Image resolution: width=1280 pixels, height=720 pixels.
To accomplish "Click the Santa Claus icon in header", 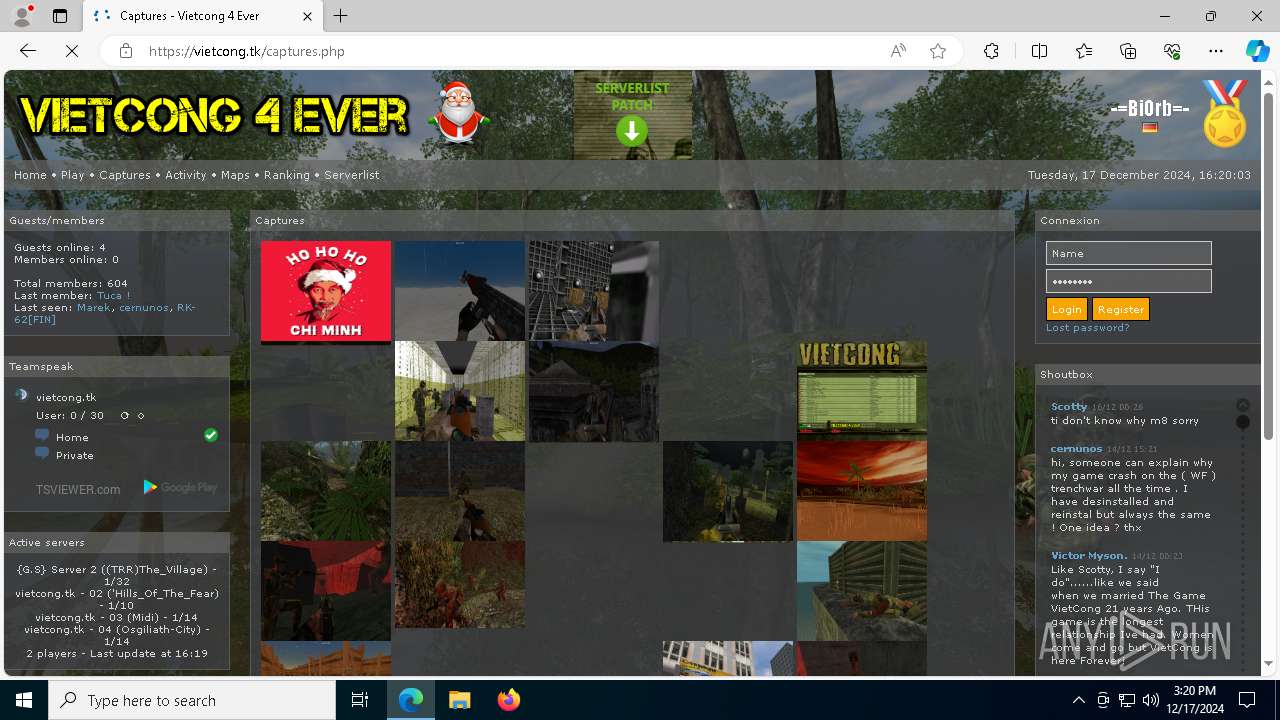I will coord(458,113).
